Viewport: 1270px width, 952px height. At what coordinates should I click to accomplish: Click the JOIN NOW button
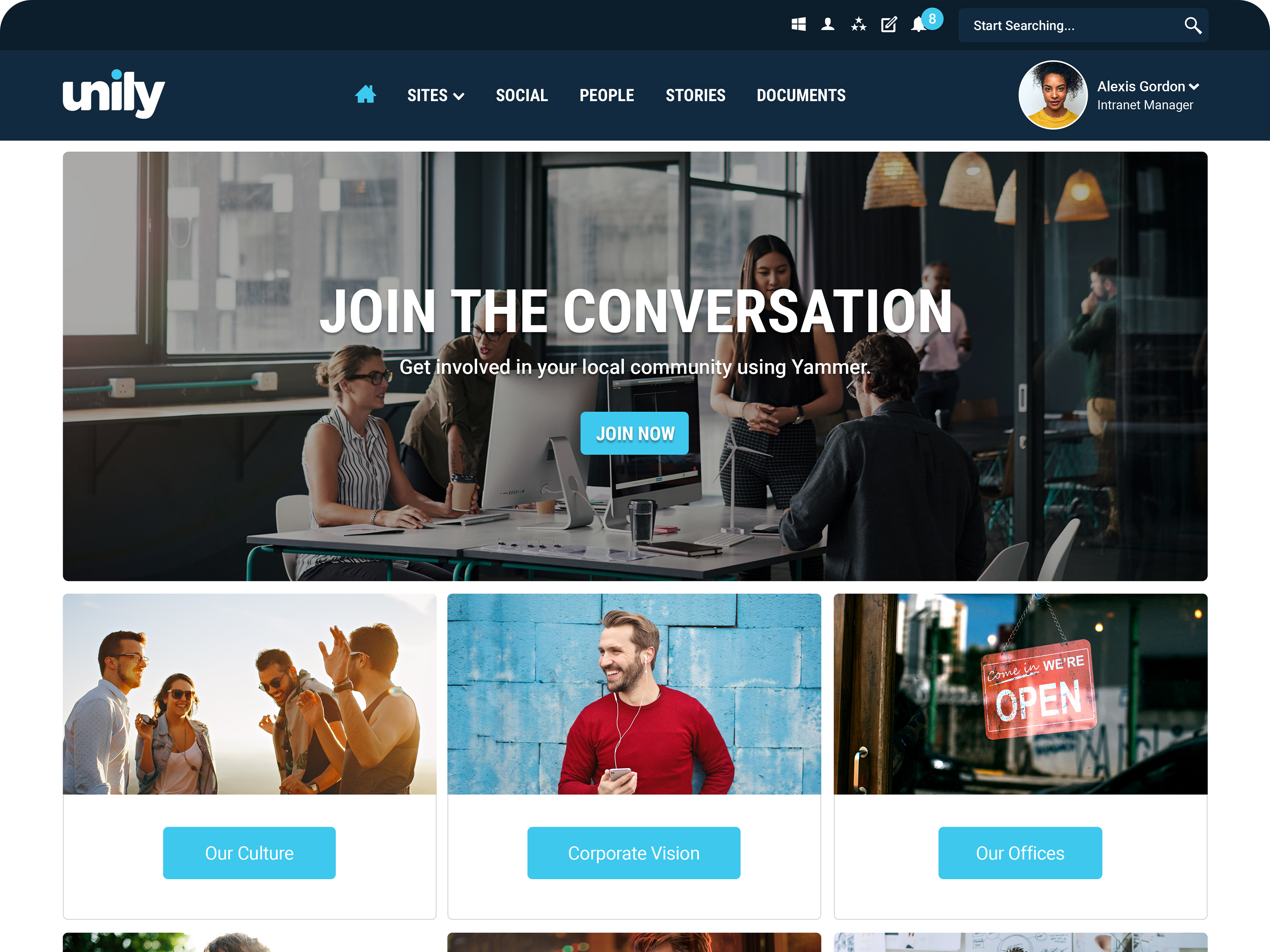pyautogui.click(x=635, y=432)
